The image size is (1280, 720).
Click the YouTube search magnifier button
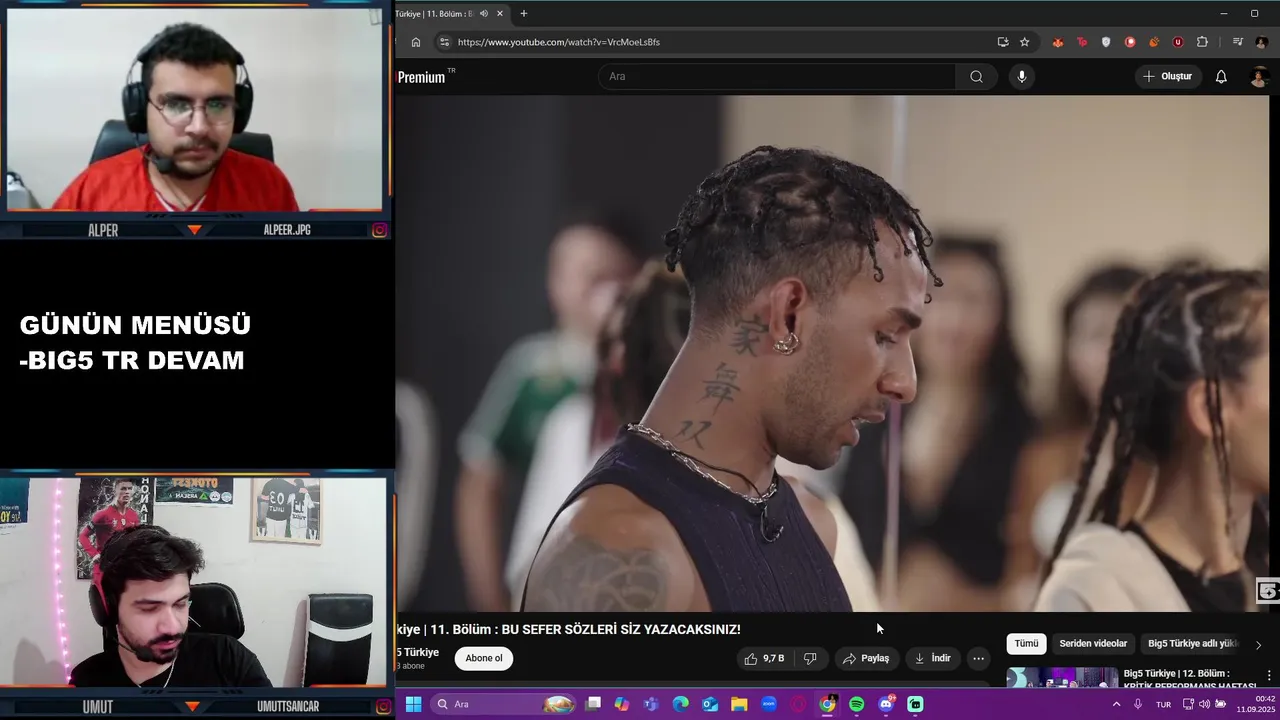[x=976, y=76]
